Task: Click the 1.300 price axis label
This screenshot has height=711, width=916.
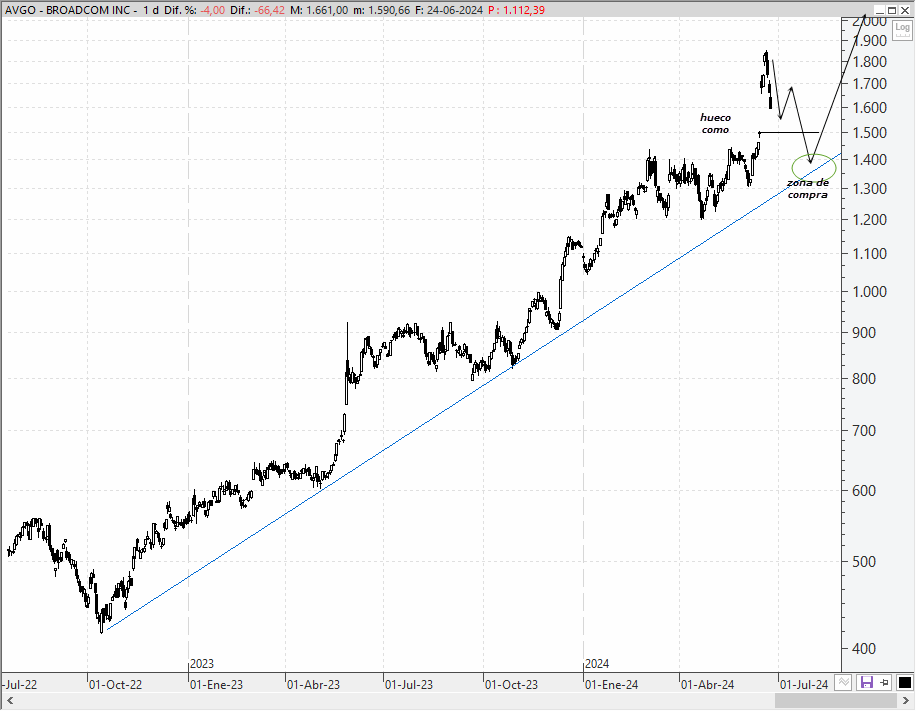Action: pos(870,189)
